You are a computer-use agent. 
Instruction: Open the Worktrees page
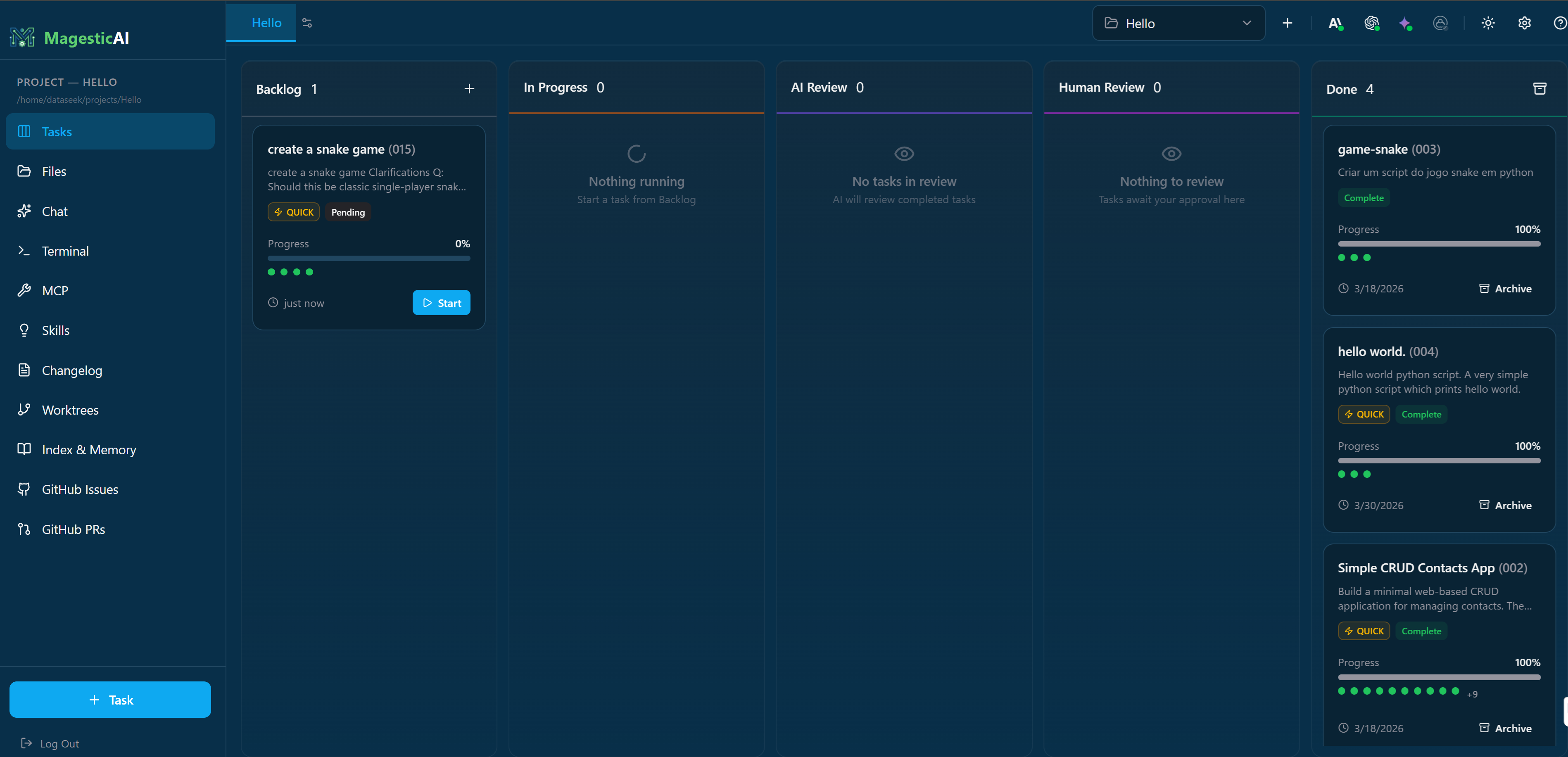point(110,410)
